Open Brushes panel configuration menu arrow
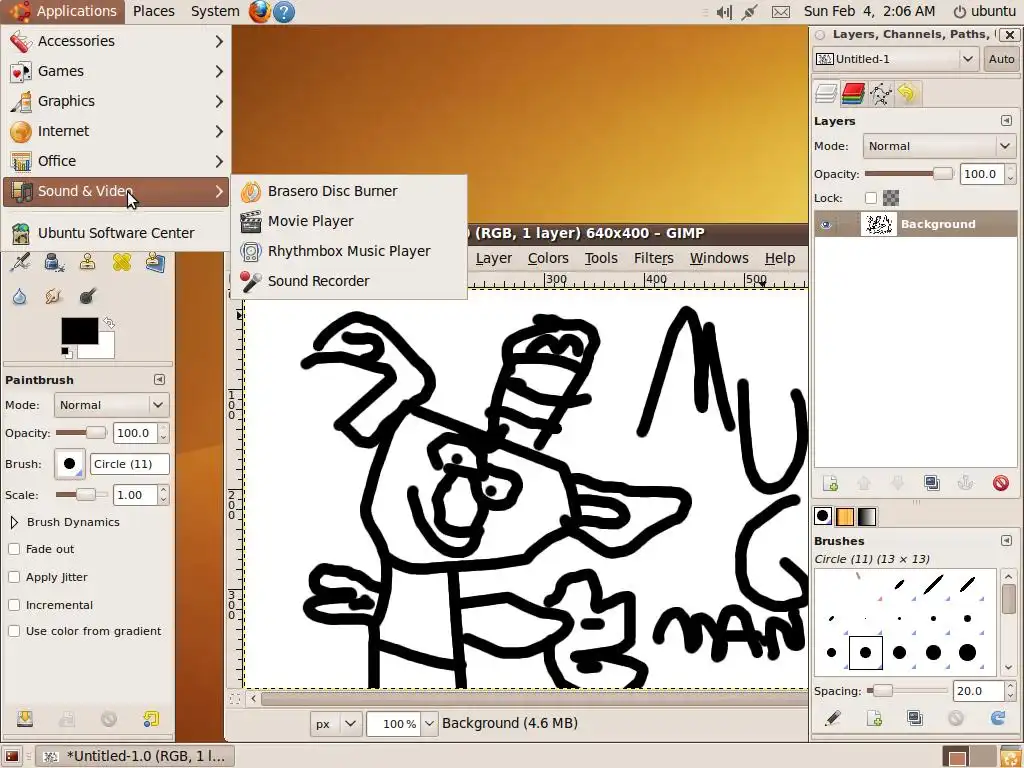The image size is (1024, 768). pyautogui.click(x=1006, y=540)
